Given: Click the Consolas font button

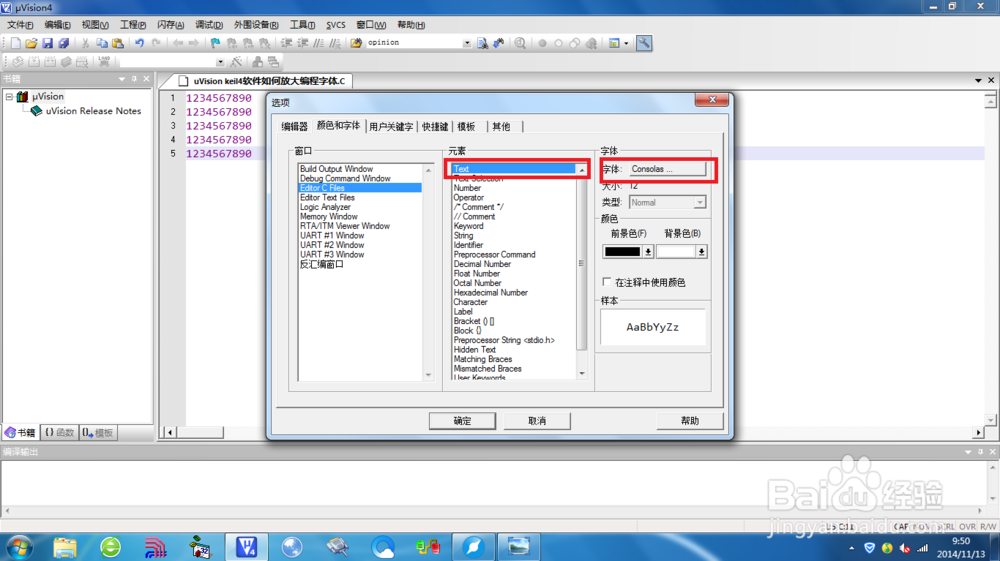Looking at the screenshot, I should (x=667, y=169).
